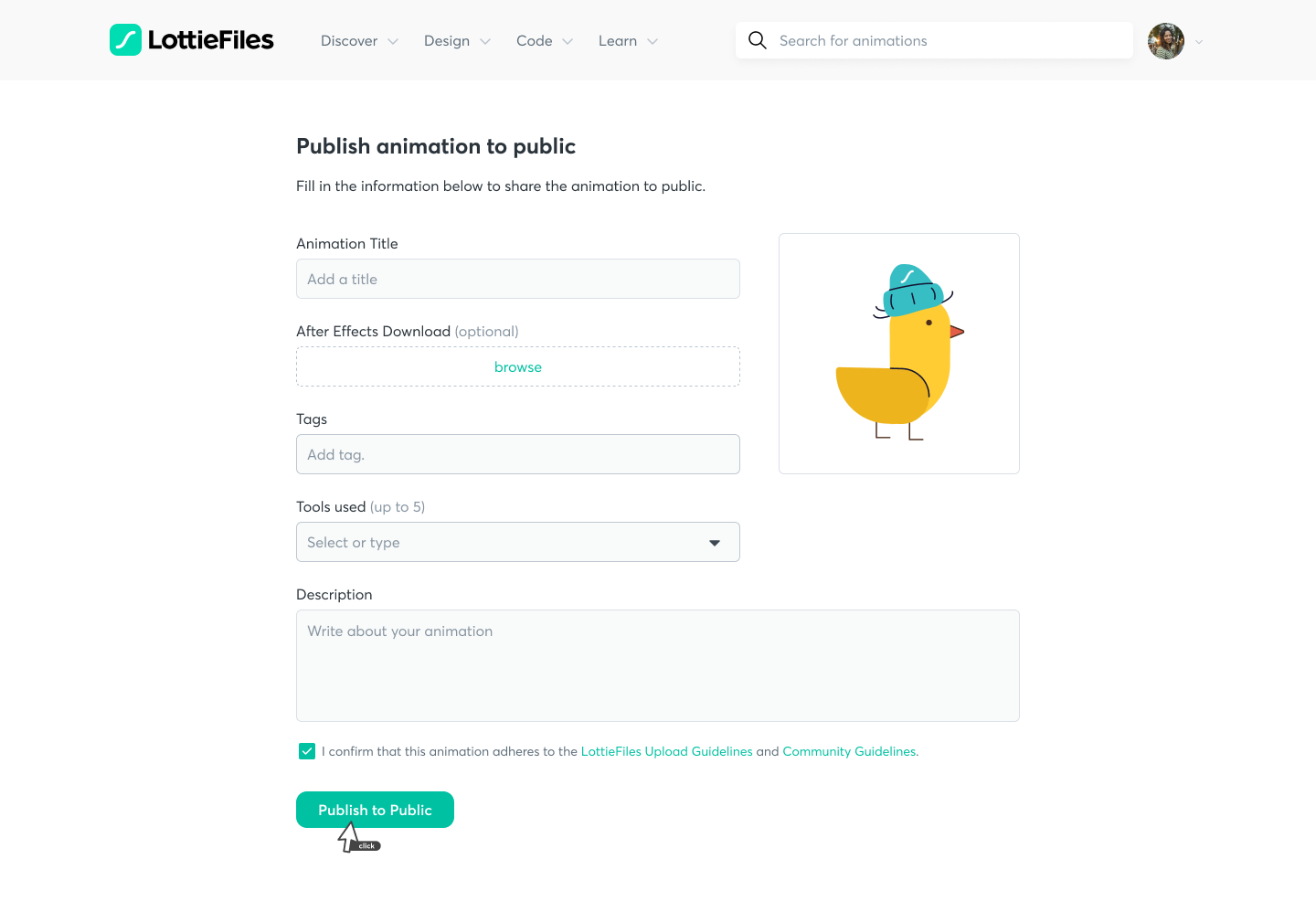
Task: Click the LottieFiles green logo icon
Action: (x=125, y=40)
